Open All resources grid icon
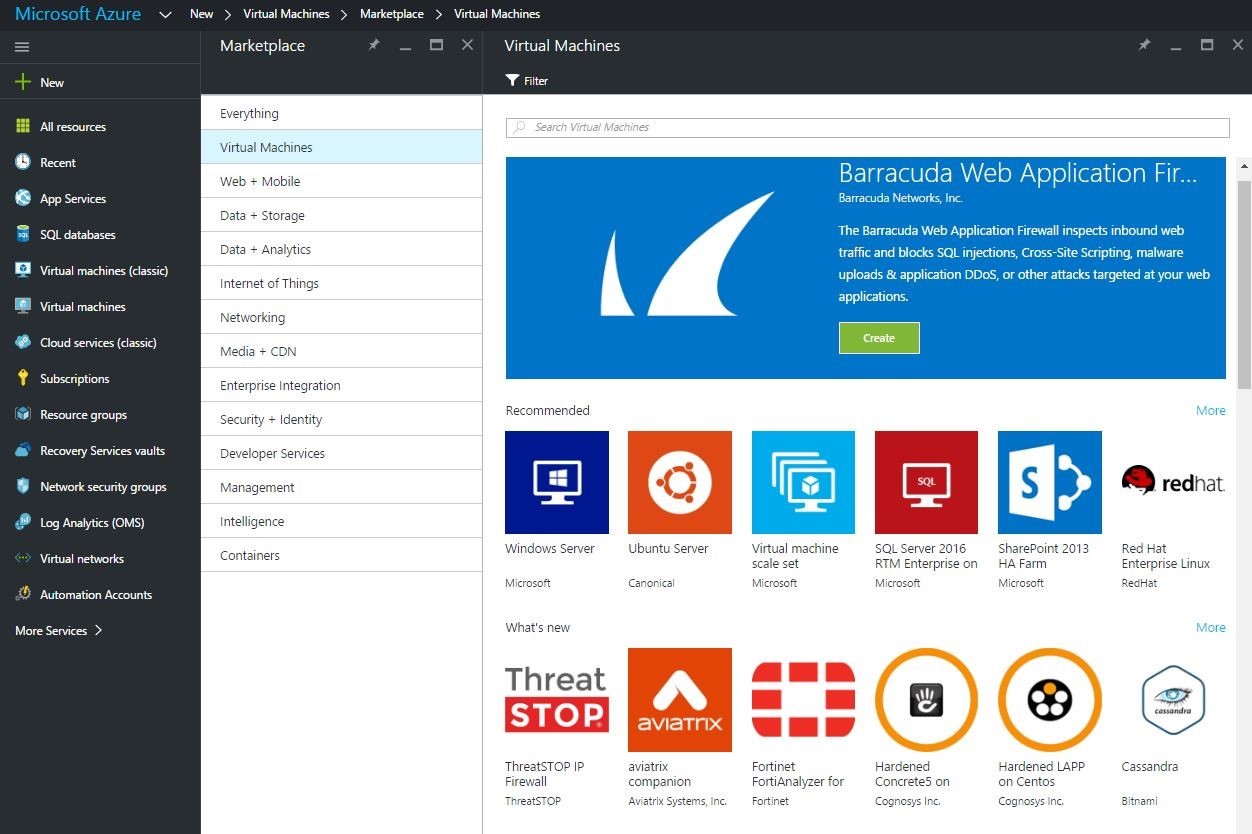1252x834 pixels. point(23,126)
